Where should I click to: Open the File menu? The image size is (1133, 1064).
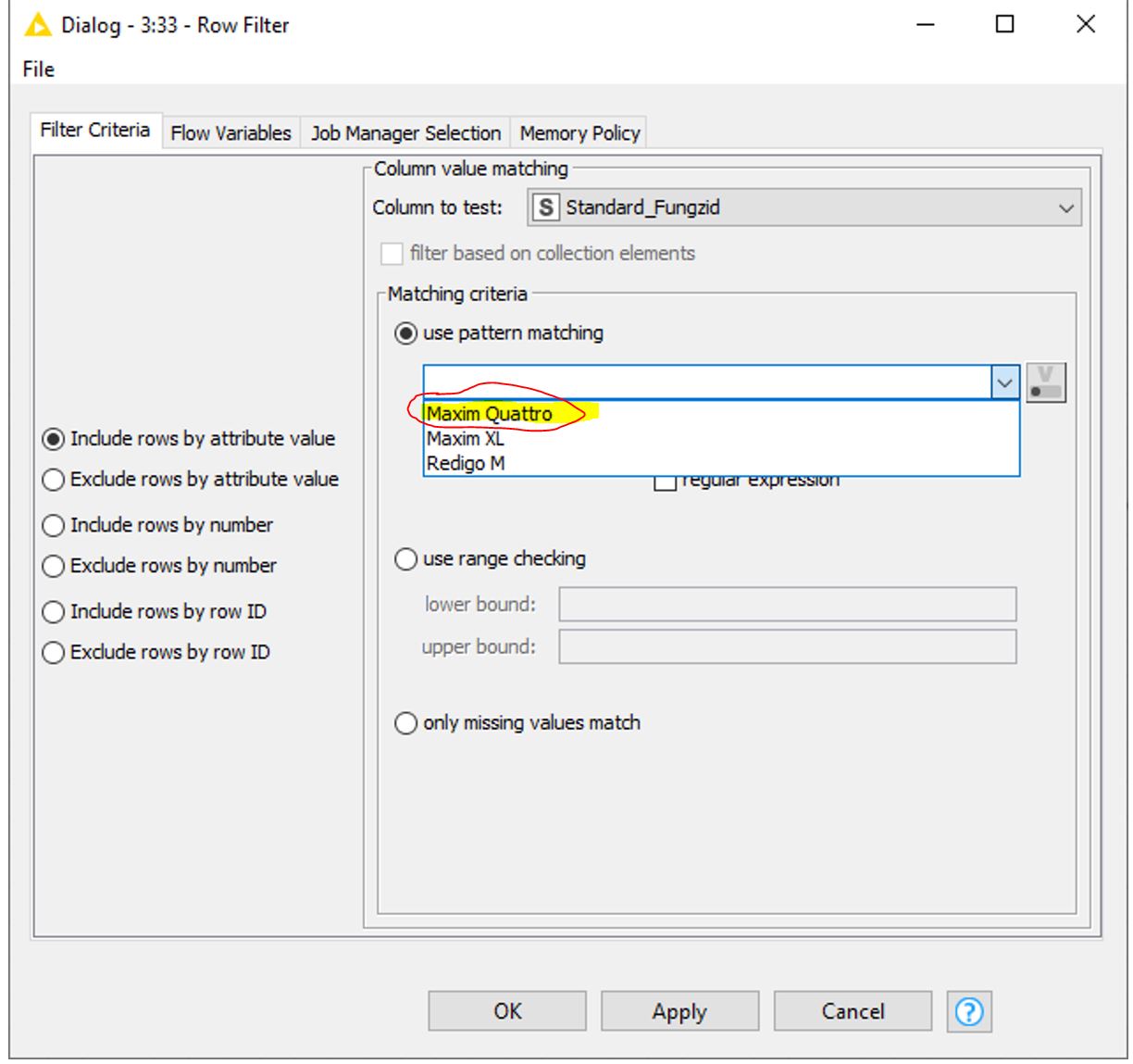coord(39,69)
